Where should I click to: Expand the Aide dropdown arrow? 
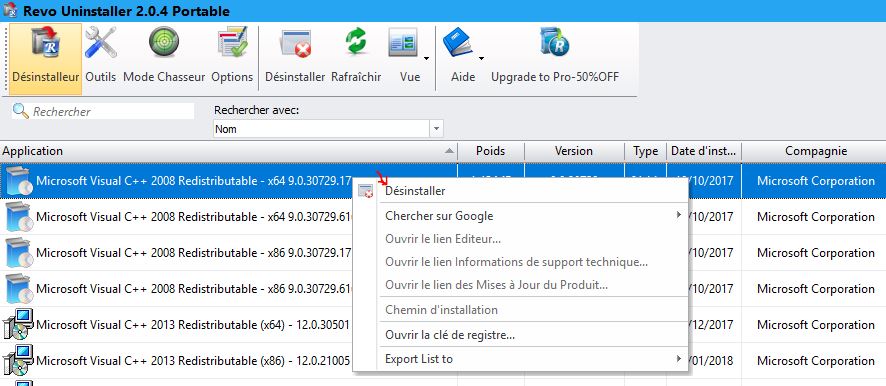click(x=481, y=58)
